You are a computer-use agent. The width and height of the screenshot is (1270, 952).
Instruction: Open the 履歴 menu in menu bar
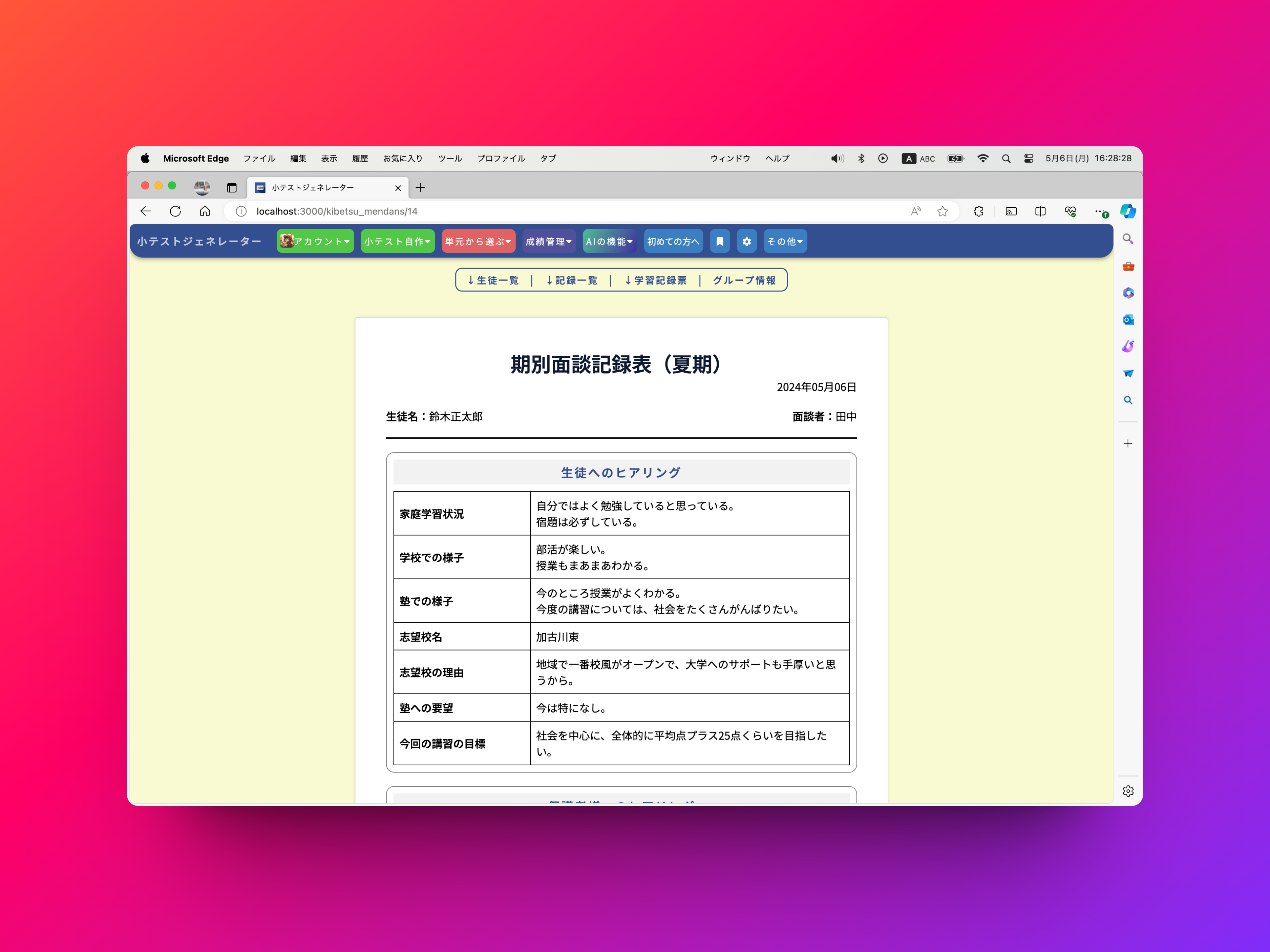coord(360,158)
